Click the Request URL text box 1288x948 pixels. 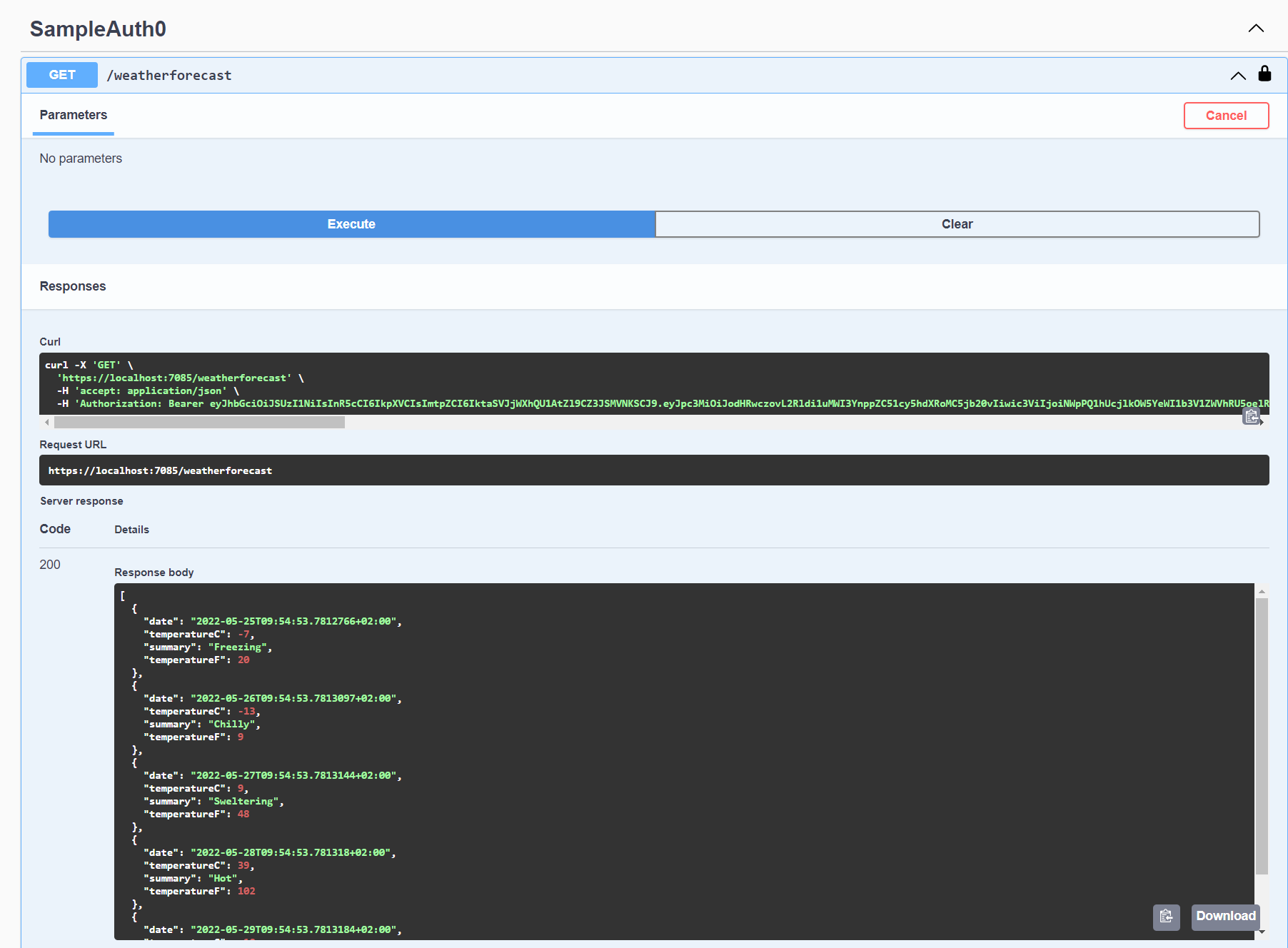653,470
